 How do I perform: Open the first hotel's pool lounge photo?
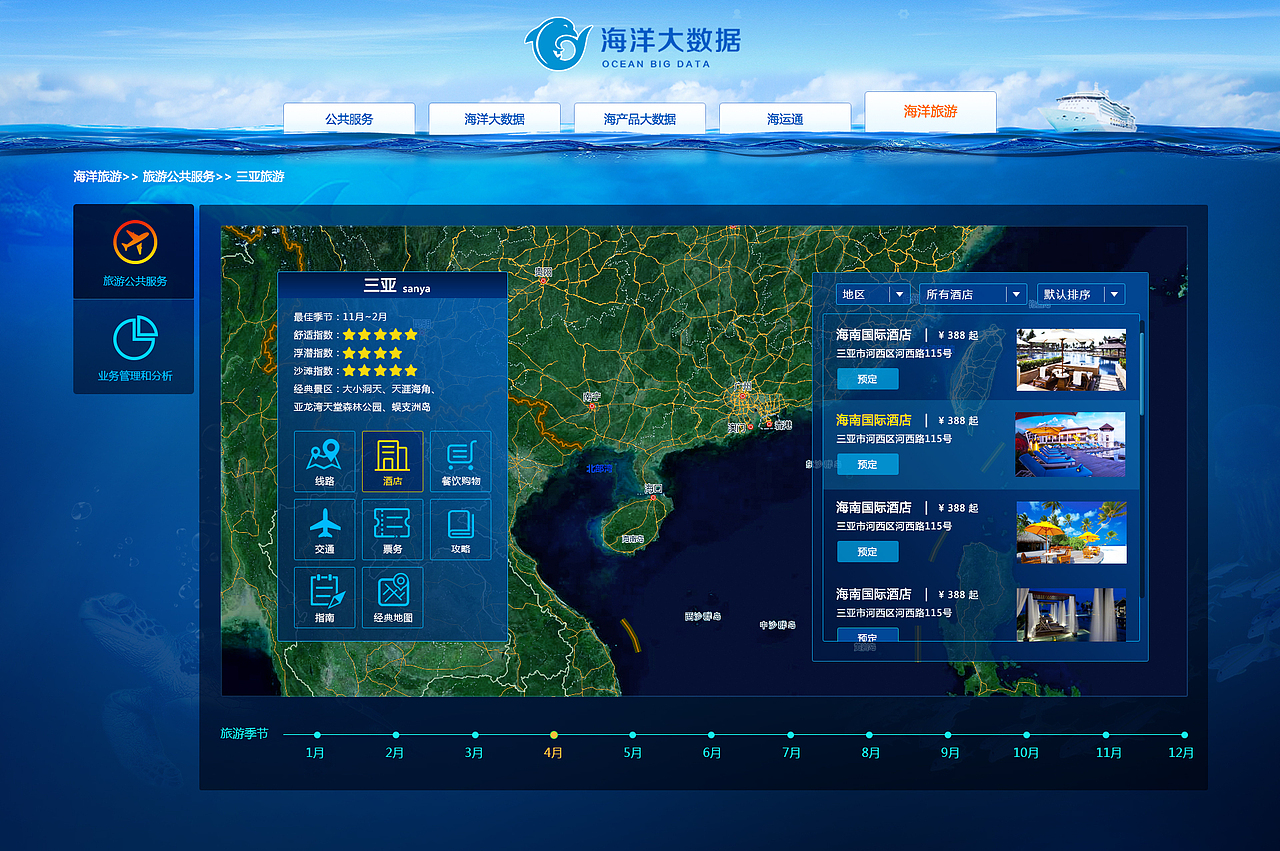tap(1071, 360)
